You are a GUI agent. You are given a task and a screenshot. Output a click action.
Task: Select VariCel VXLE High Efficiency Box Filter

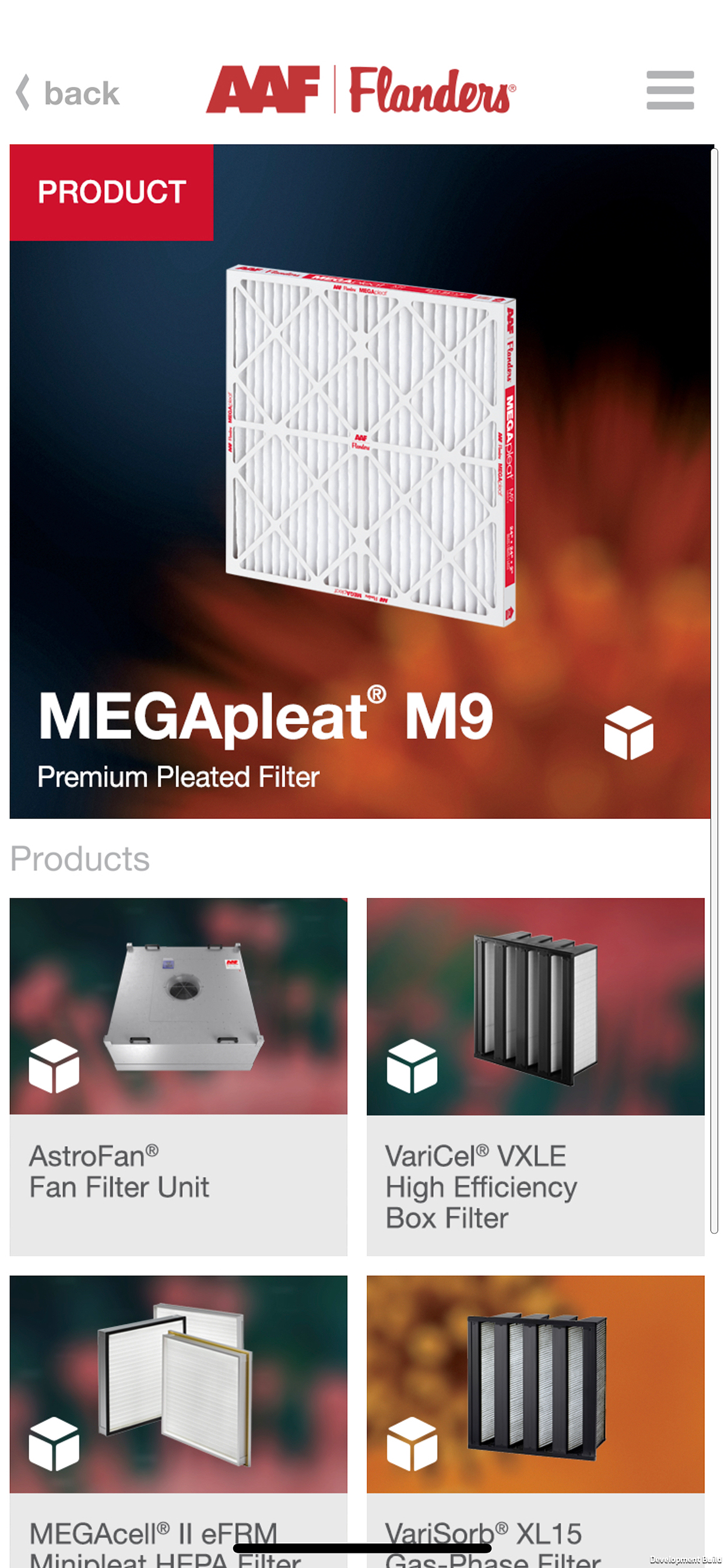pyautogui.click(x=482, y=1187)
